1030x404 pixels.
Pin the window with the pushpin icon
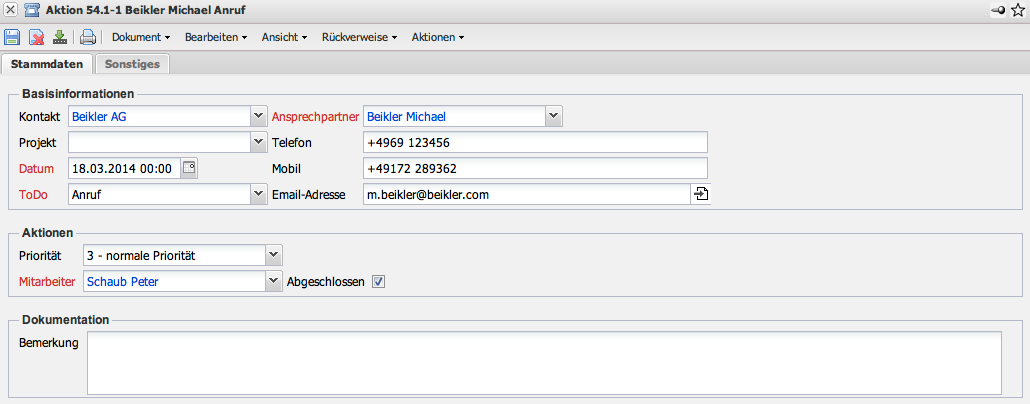997,10
